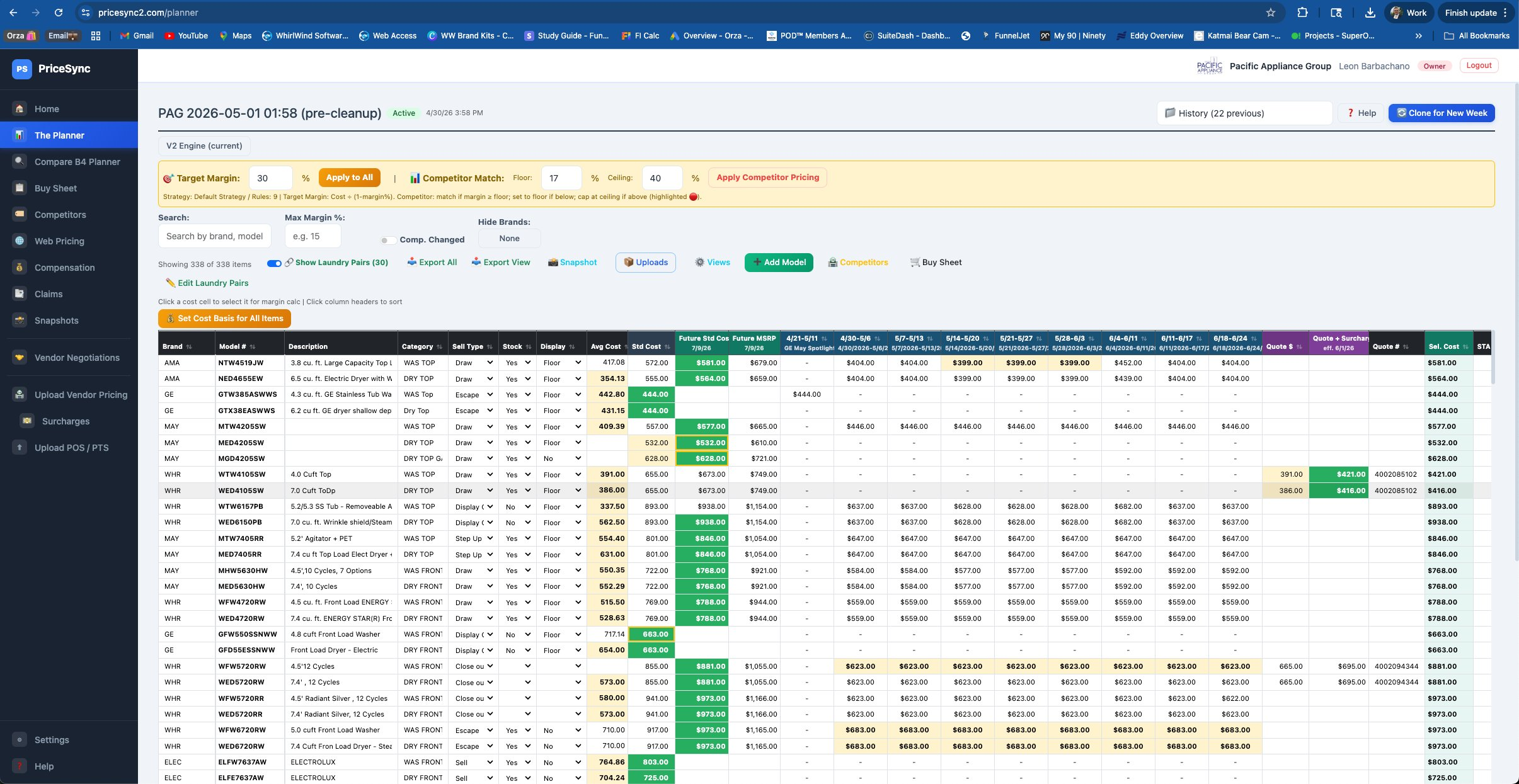The width and height of the screenshot is (1519, 784).
Task: Click Apply Competitor Pricing button
Action: pyautogui.click(x=767, y=178)
